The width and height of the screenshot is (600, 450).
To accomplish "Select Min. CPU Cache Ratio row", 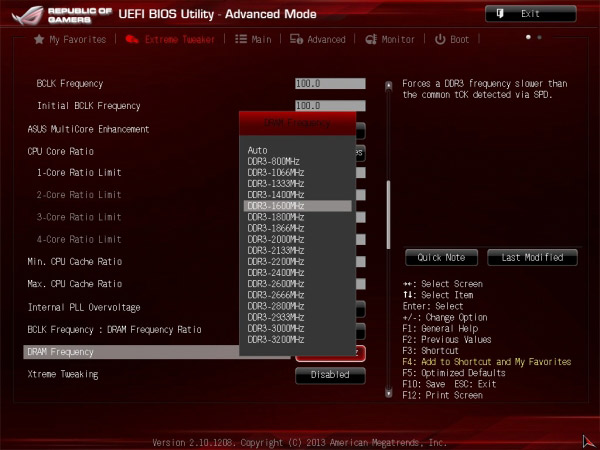I will coord(75,262).
